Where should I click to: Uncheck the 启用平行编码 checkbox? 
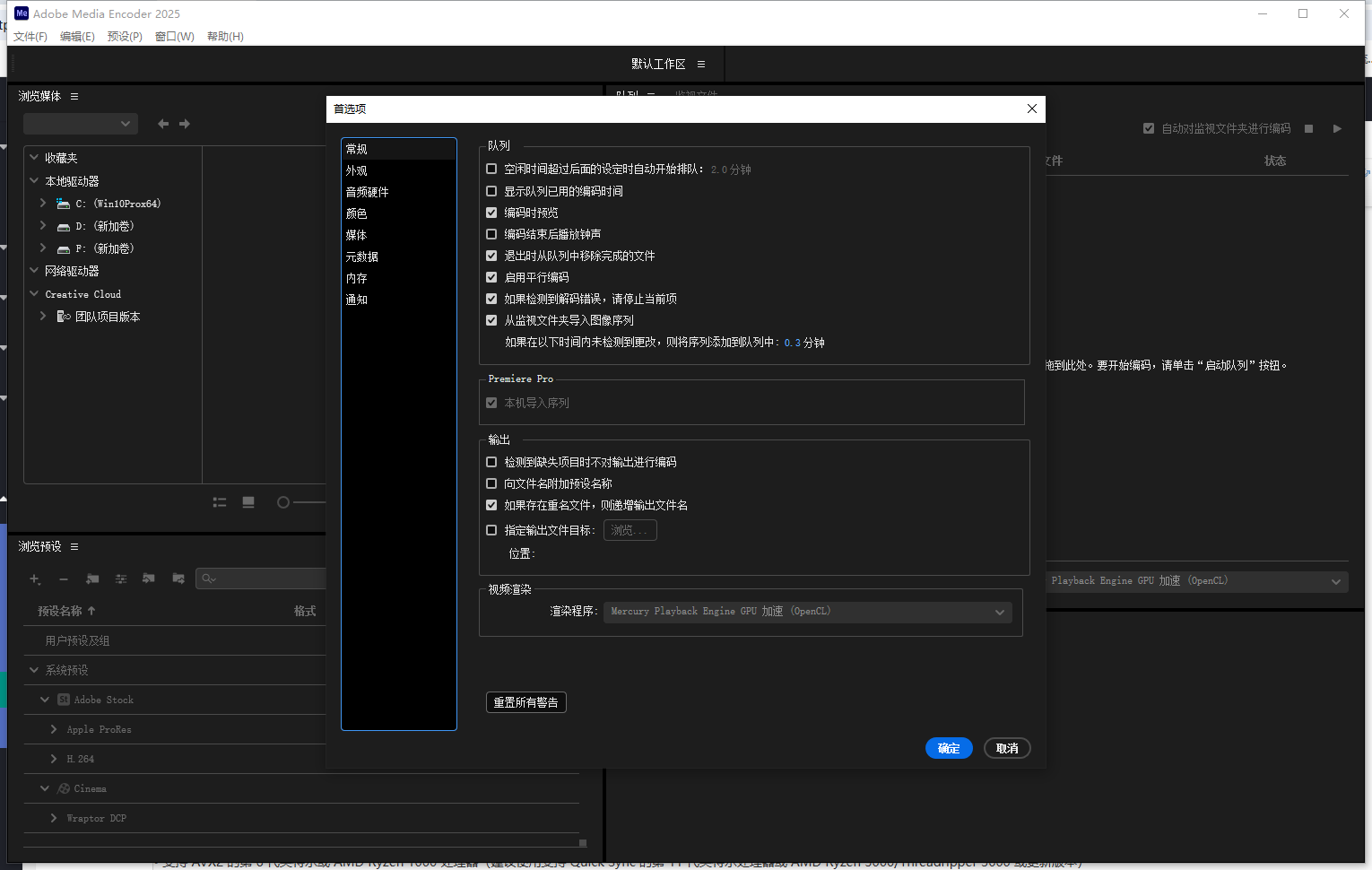pos(491,277)
